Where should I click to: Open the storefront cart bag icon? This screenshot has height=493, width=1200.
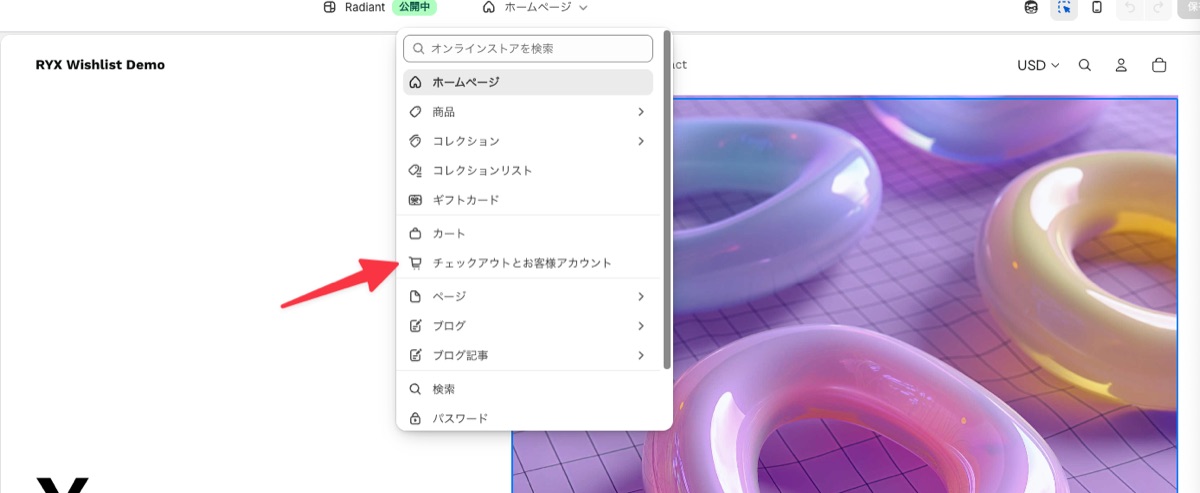(1159, 65)
